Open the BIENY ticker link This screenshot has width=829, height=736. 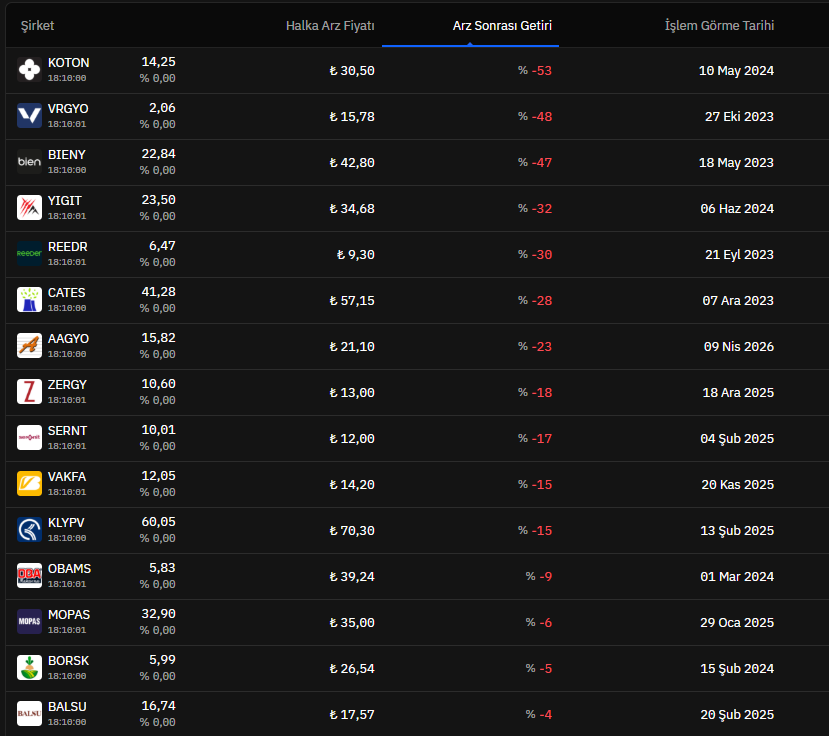[x=67, y=155]
